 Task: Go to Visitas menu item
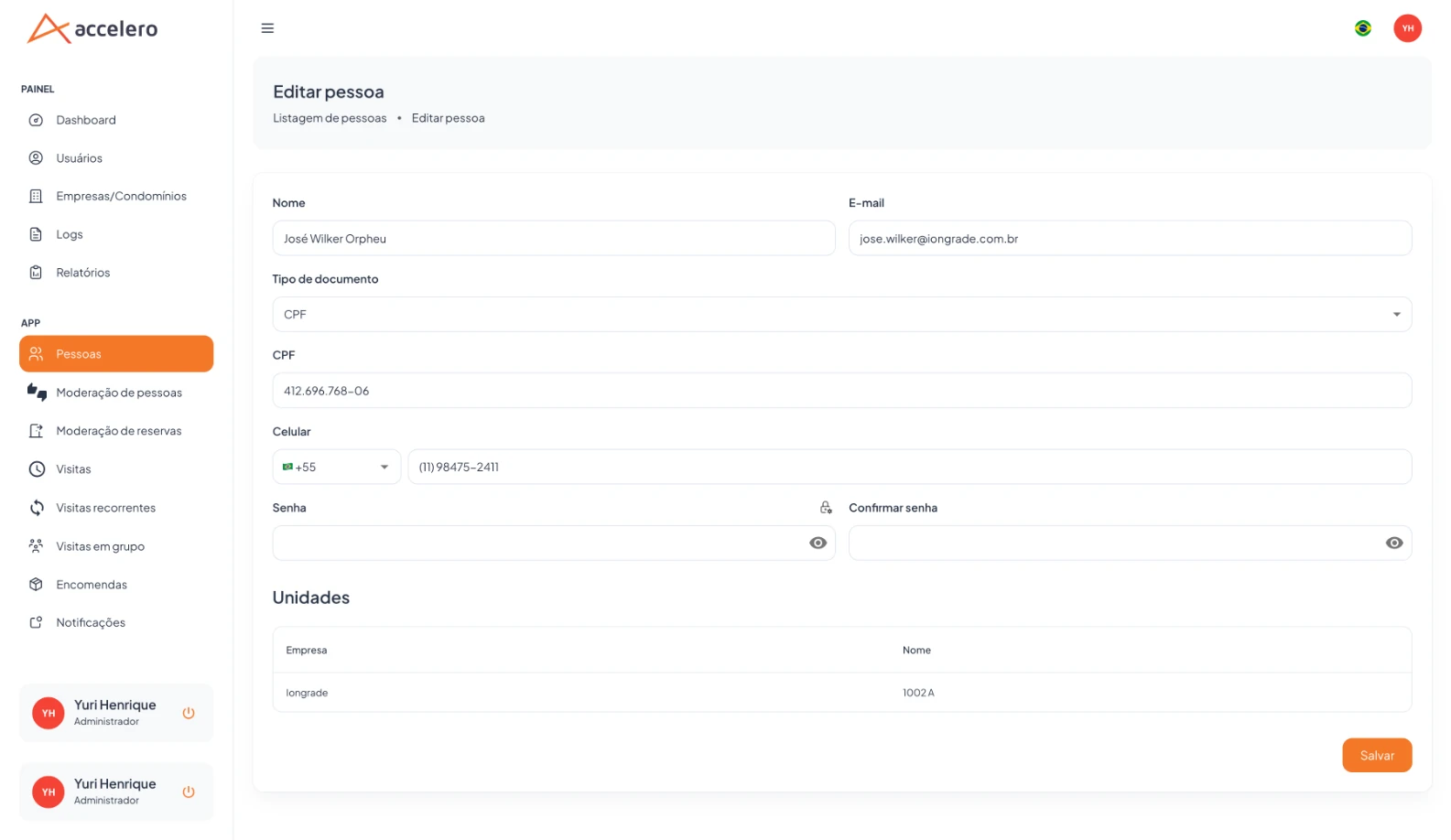click(116, 469)
